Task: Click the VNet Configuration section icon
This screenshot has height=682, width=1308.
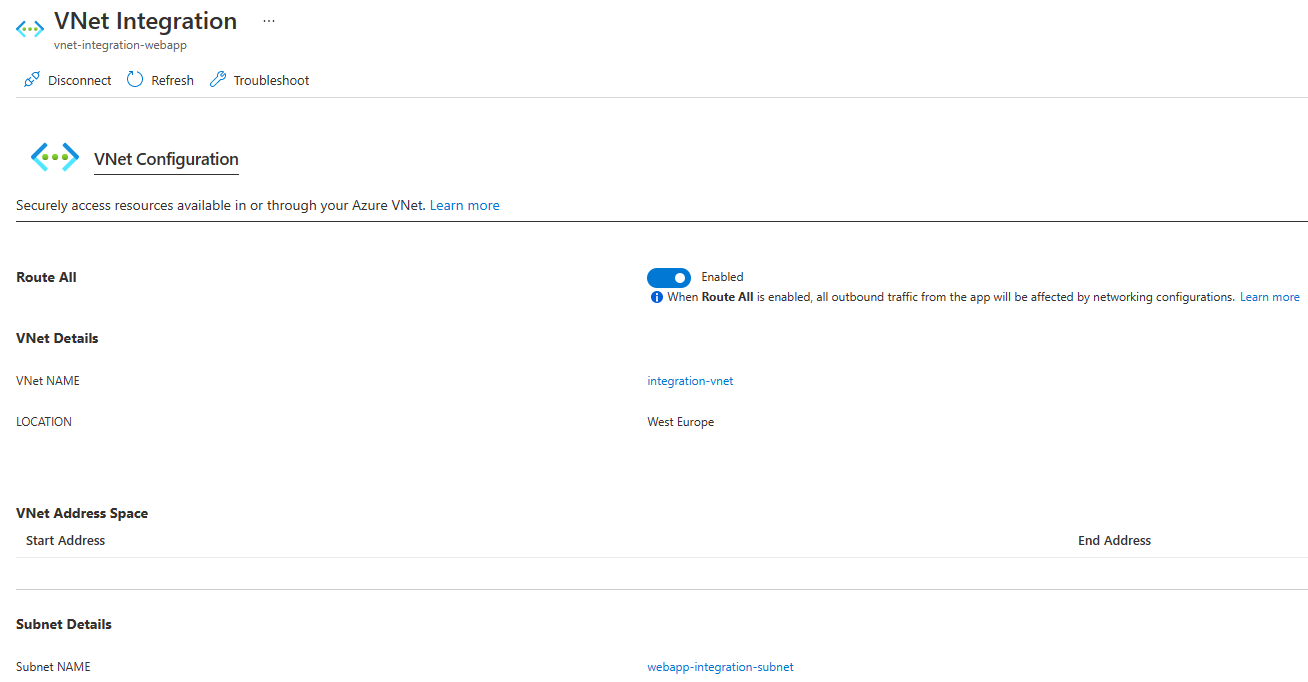Action: point(55,157)
